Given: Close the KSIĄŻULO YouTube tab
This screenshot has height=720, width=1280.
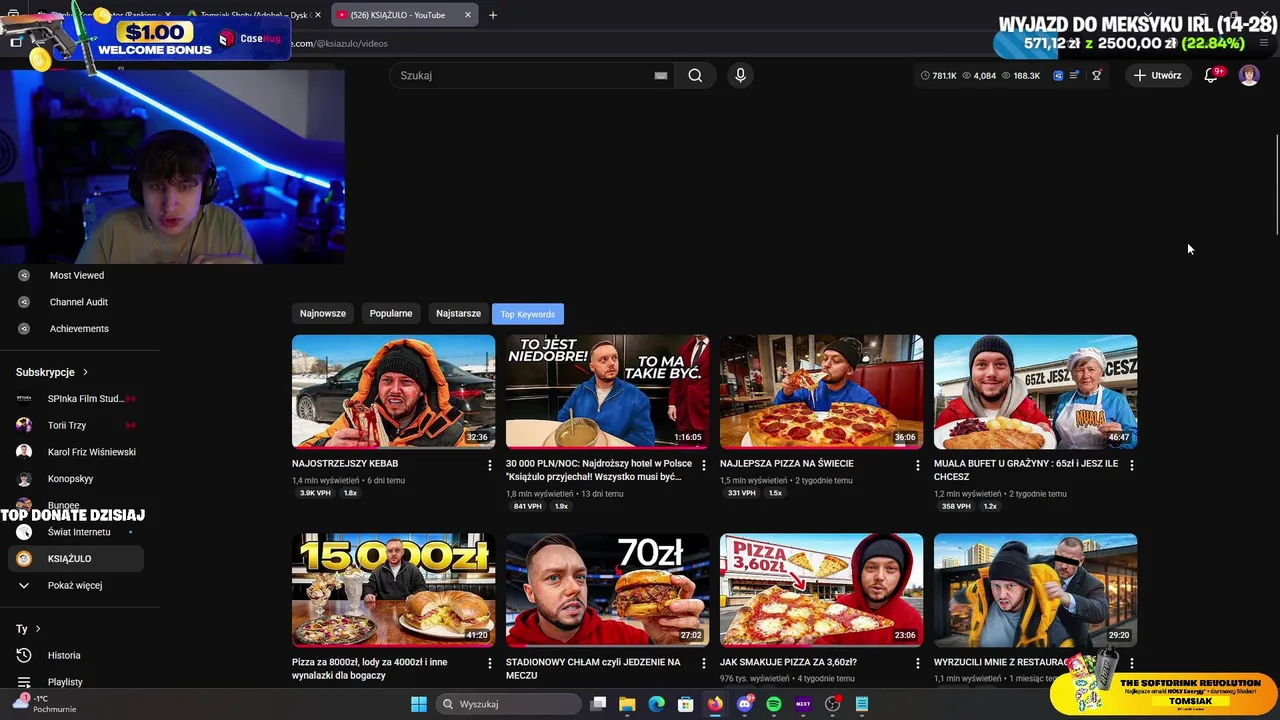Looking at the screenshot, I should [x=467, y=15].
